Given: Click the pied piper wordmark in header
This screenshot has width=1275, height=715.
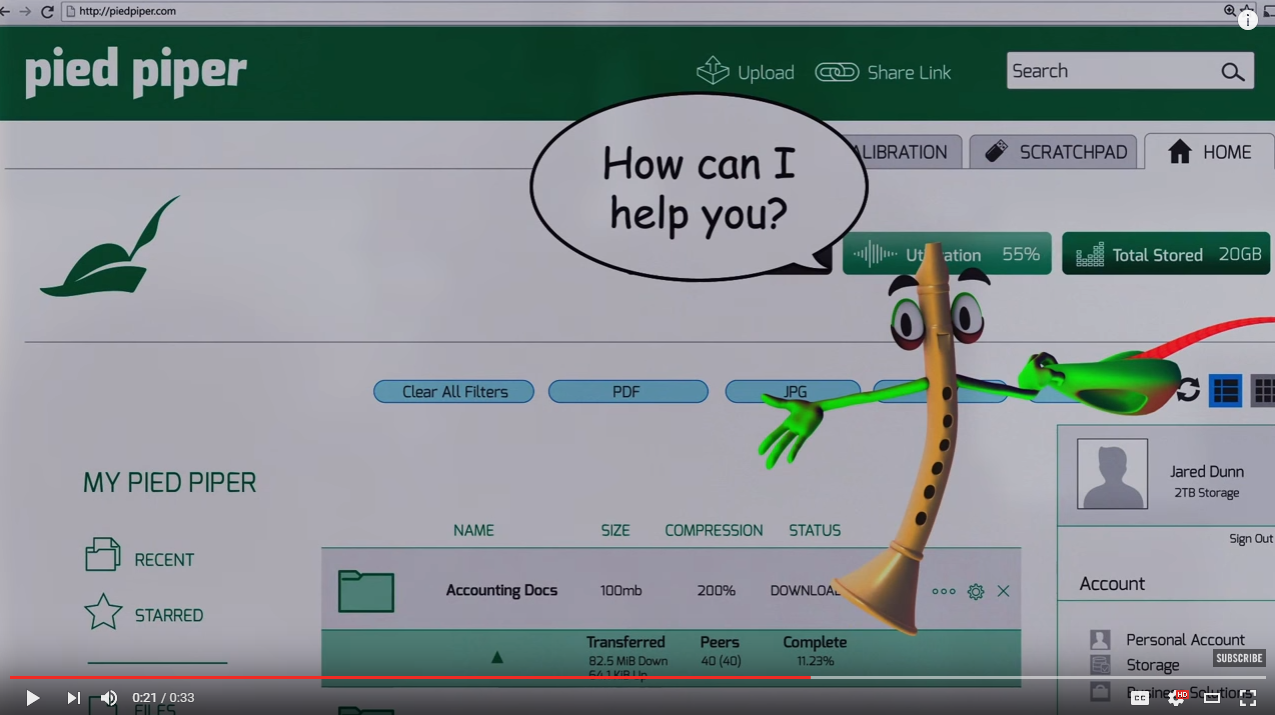Looking at the screenshot, I should pyautogui.click(x=136, y=72).
